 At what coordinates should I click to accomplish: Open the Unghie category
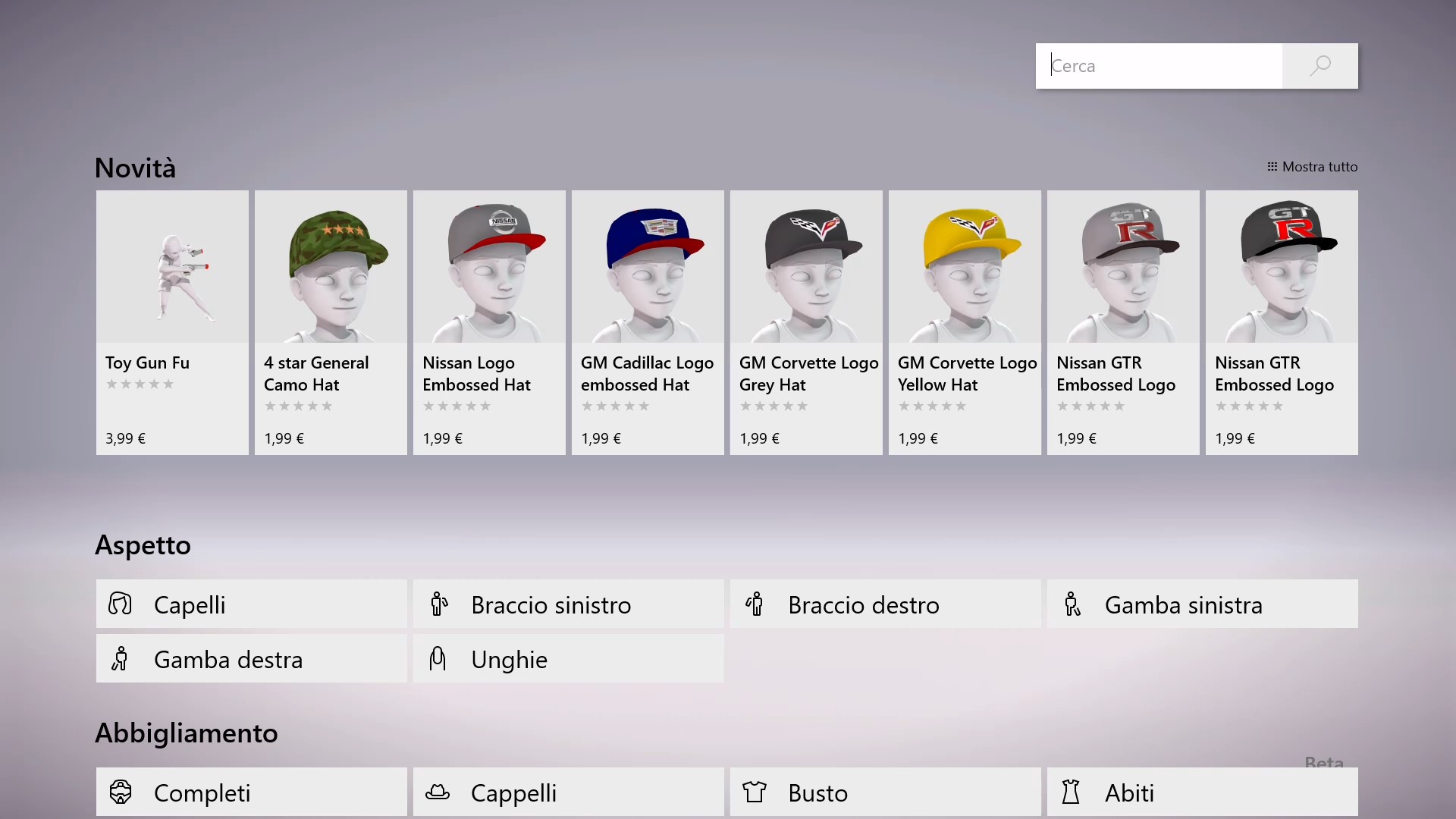tap(569, 658)
